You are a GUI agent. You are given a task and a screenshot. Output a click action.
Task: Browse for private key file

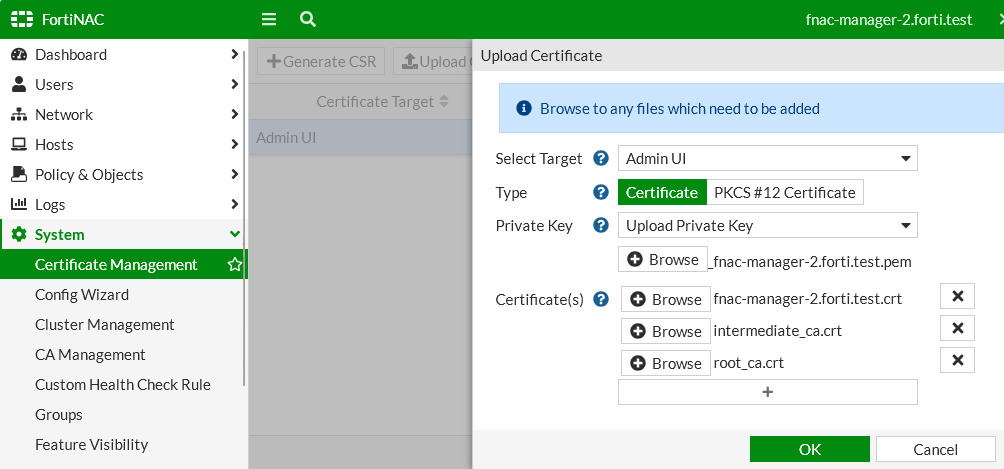663,259
